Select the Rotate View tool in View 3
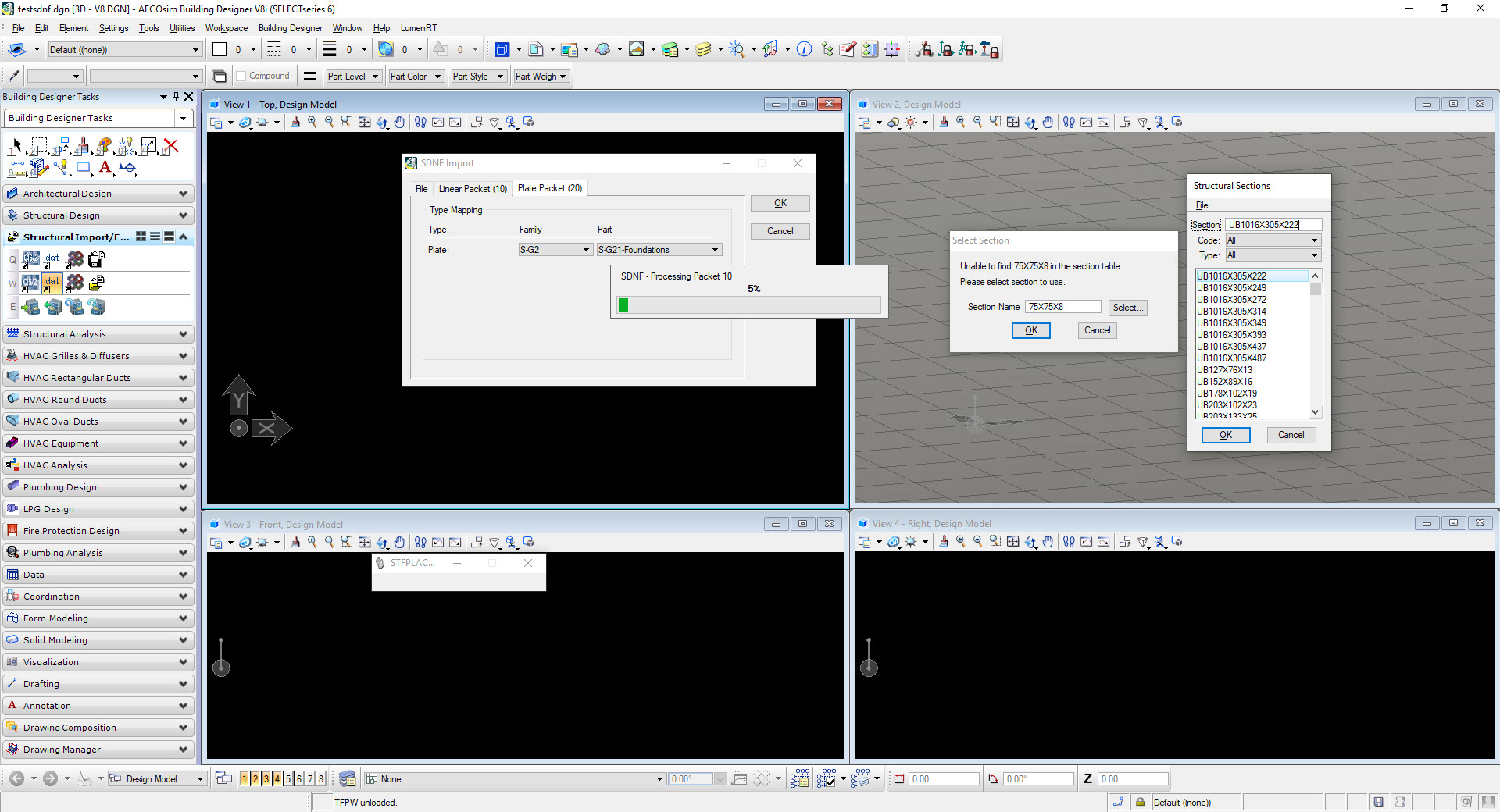1500x812 pixels. [381, 543]
